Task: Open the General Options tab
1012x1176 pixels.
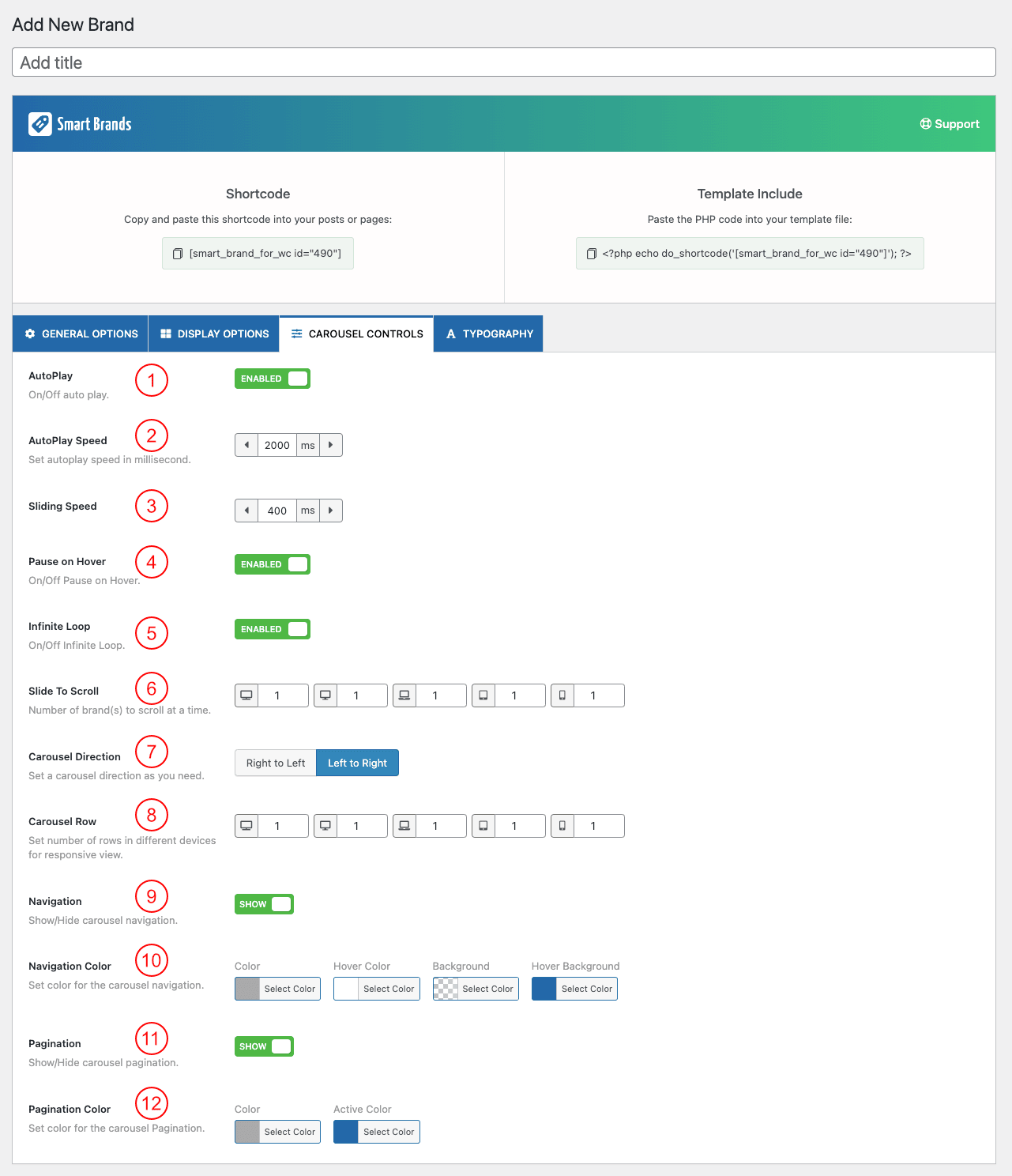Action: [81, 334]
